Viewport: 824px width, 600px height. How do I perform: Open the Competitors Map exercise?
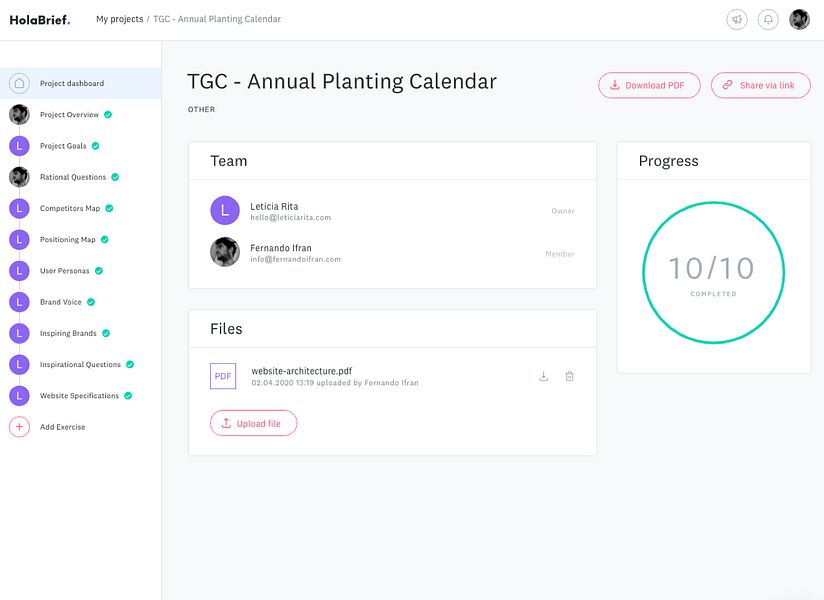70,209
